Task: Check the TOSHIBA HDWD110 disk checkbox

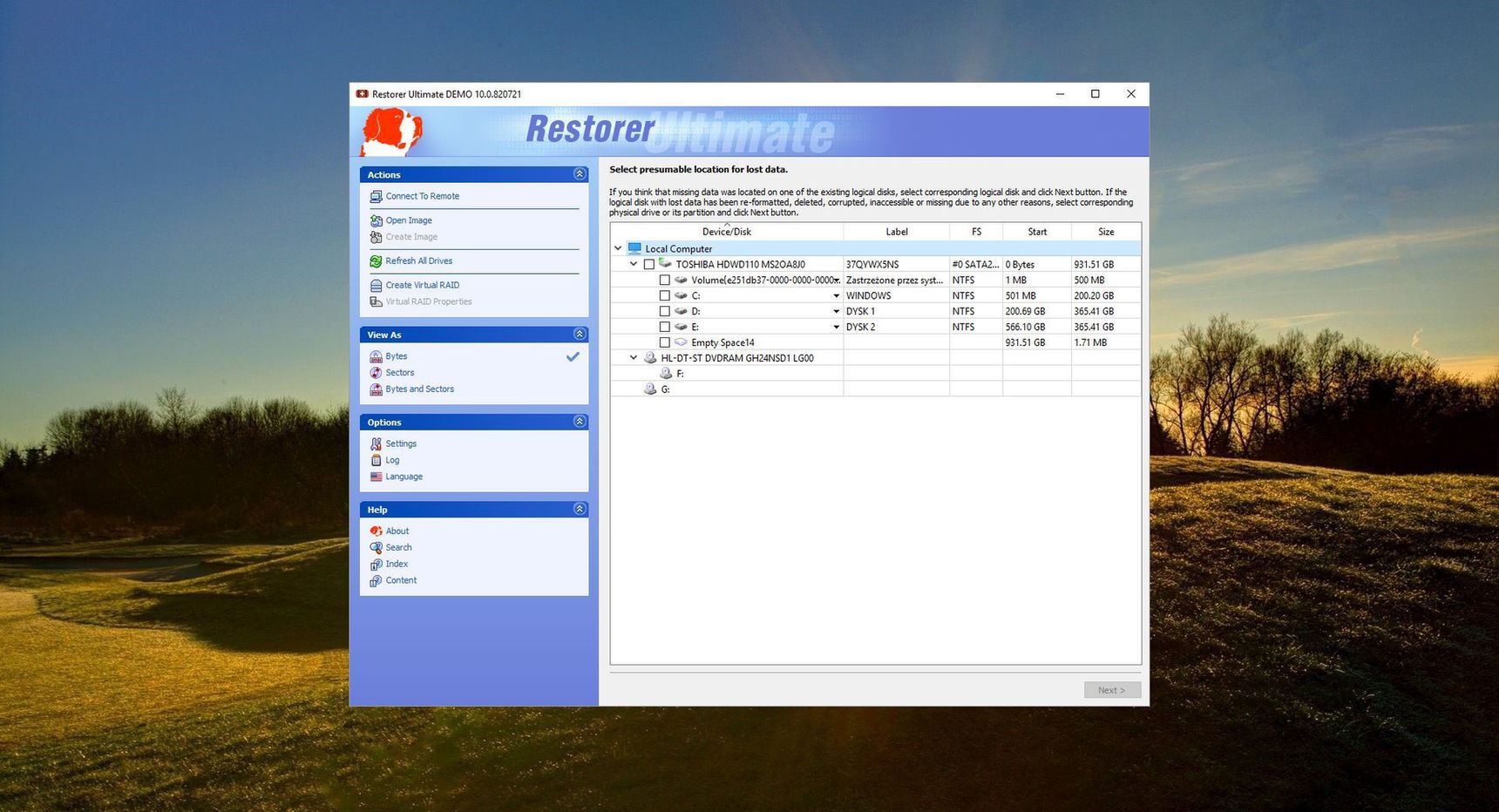Action: tap(648, 265)
